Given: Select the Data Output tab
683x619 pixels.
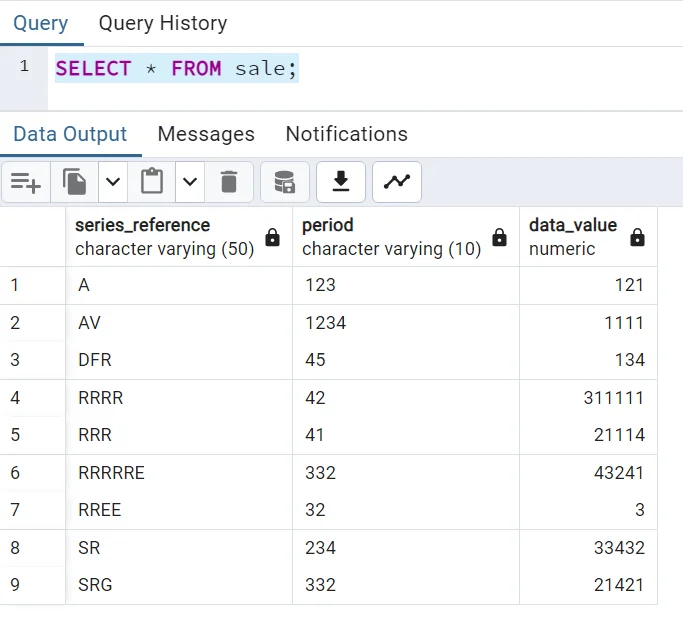Looking at the screenshot, I should tap(70, 134).
